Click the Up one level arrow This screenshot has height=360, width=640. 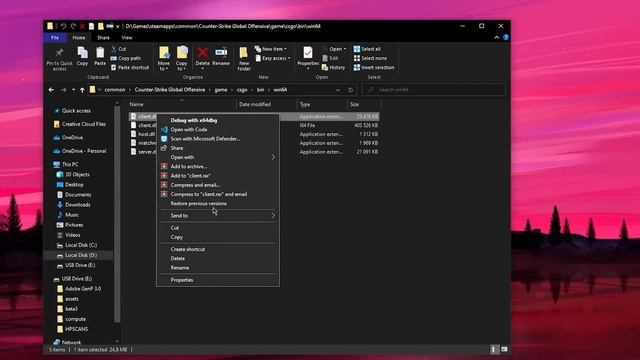82,90
